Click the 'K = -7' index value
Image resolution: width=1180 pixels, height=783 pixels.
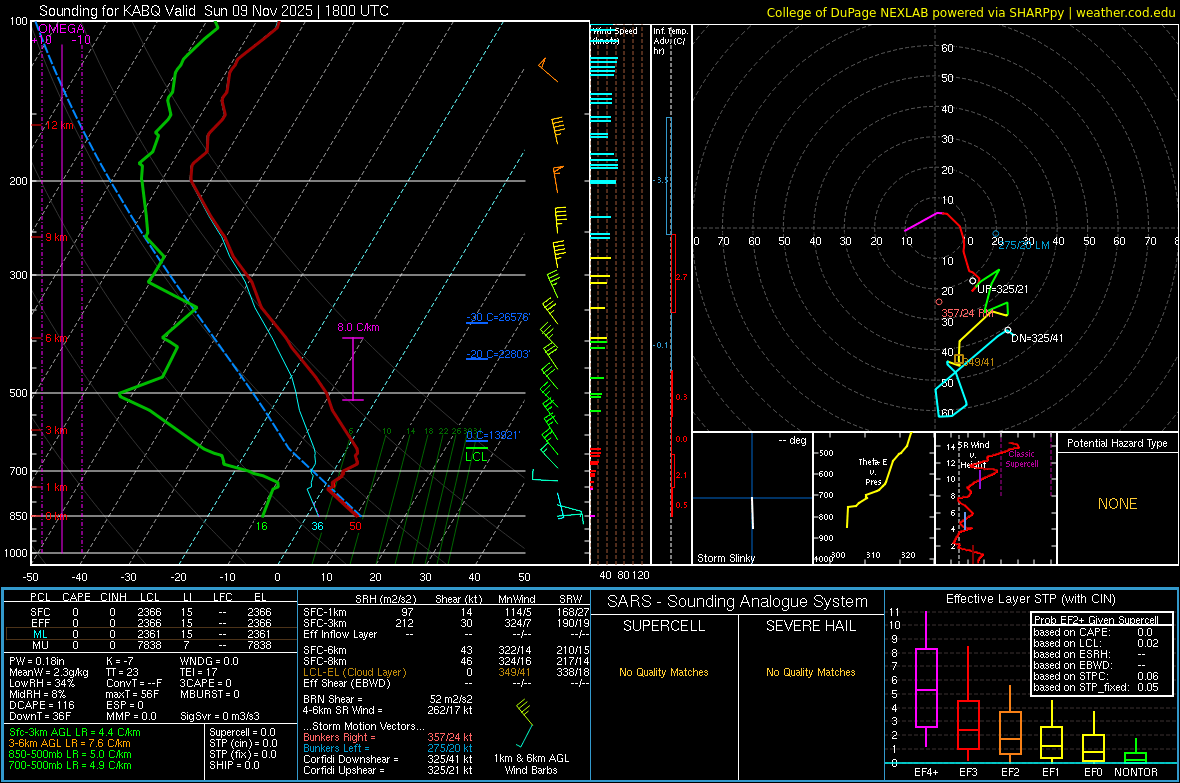pos(120,661)
